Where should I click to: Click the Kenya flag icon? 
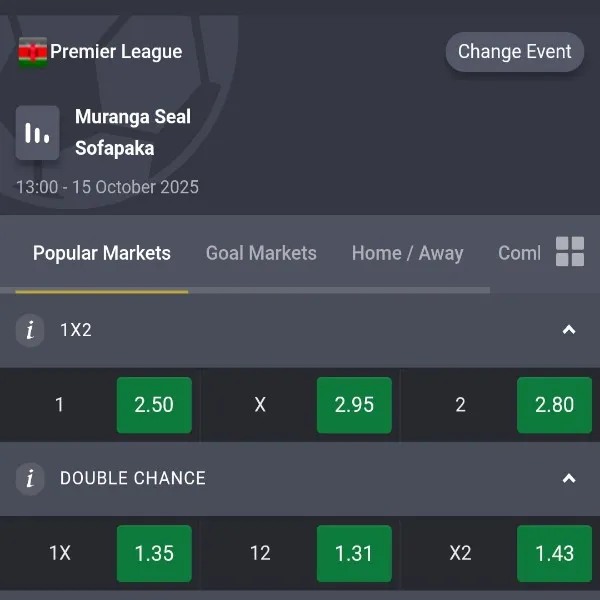pos(32,52)
